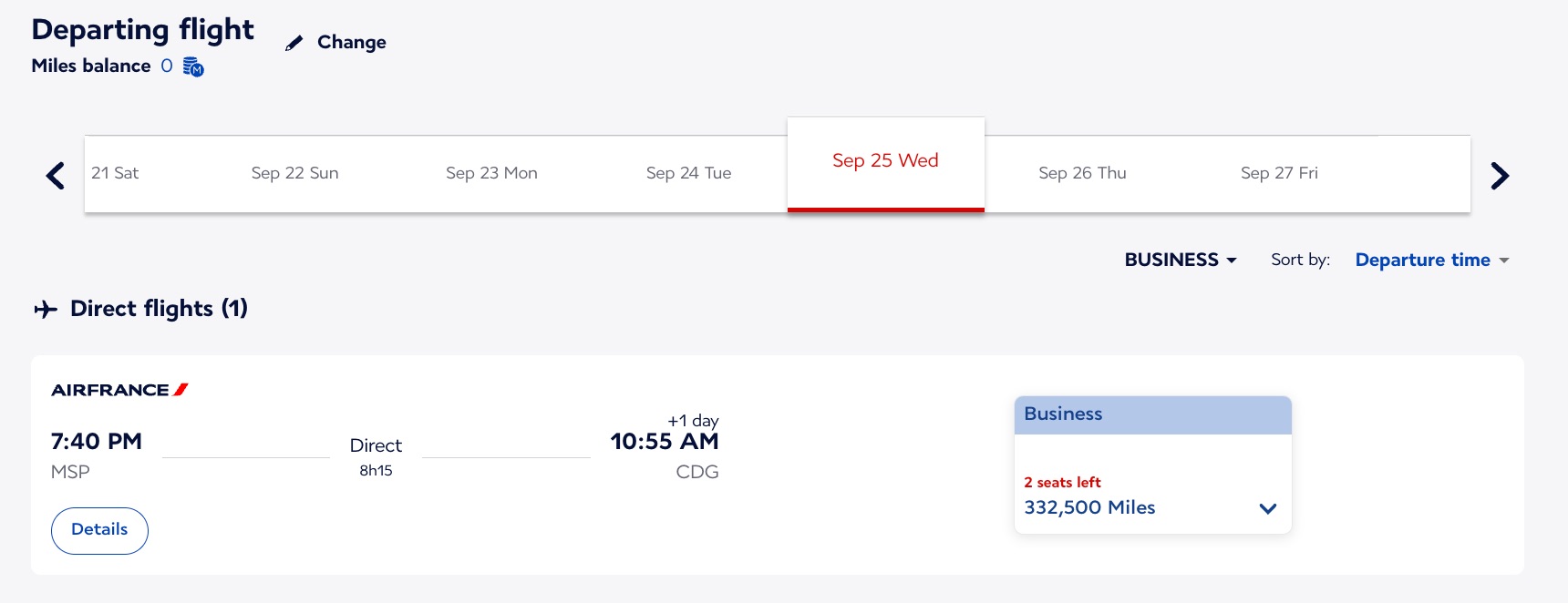This screenshot has height=603, width=1568.
Task: Select the 21 Sat date cell
Action: [114, 173]
